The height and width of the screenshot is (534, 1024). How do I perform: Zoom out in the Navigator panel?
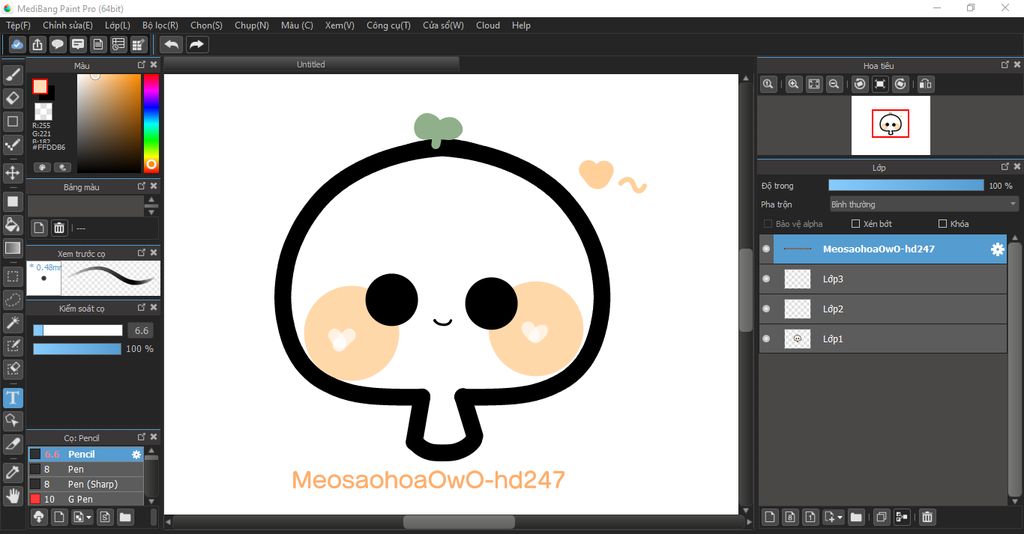[834, 84]
